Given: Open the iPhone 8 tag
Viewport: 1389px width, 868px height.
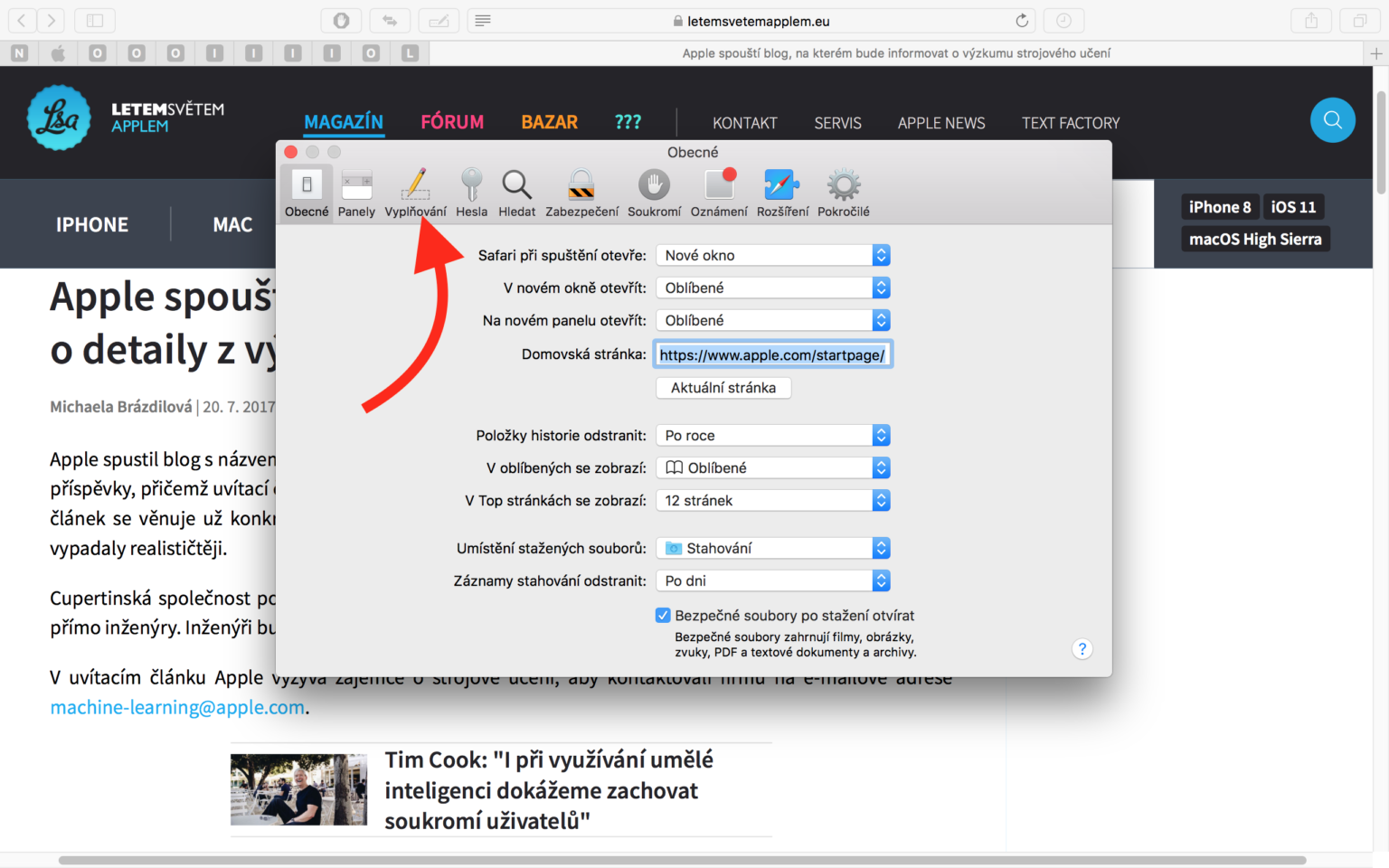Looking at the screenshot, I should [1220, 207].
